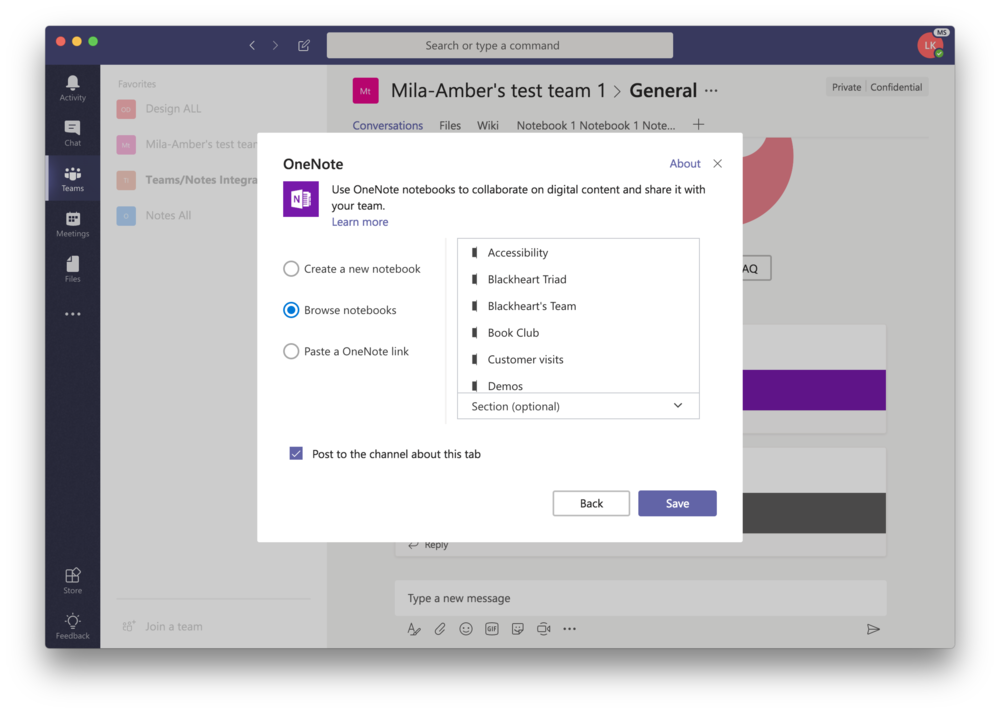Open the Notebook 1 Notebook 1 Note... tab

[596, 126]
